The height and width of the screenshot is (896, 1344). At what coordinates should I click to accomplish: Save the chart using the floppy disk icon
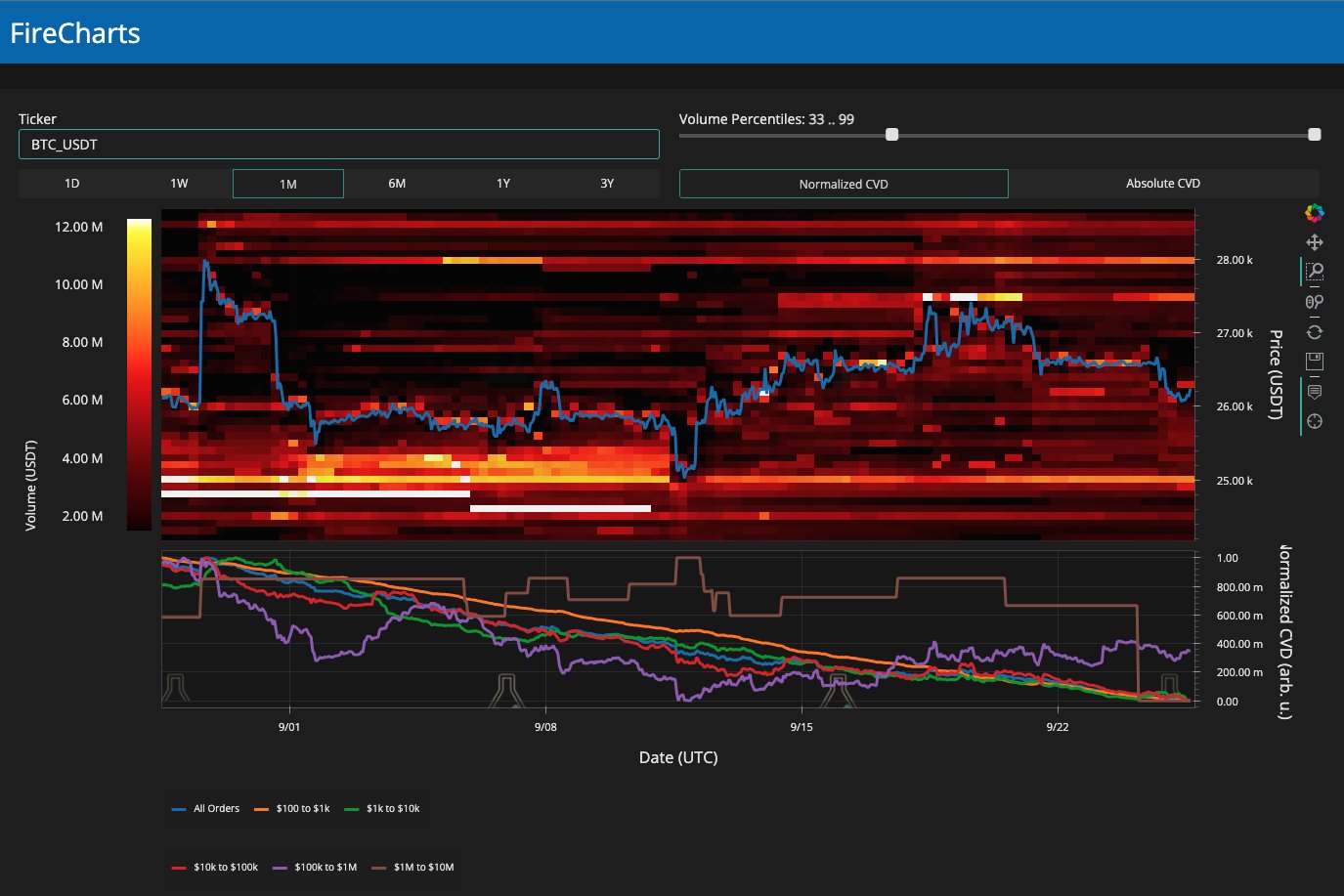tap(1314, 361)
